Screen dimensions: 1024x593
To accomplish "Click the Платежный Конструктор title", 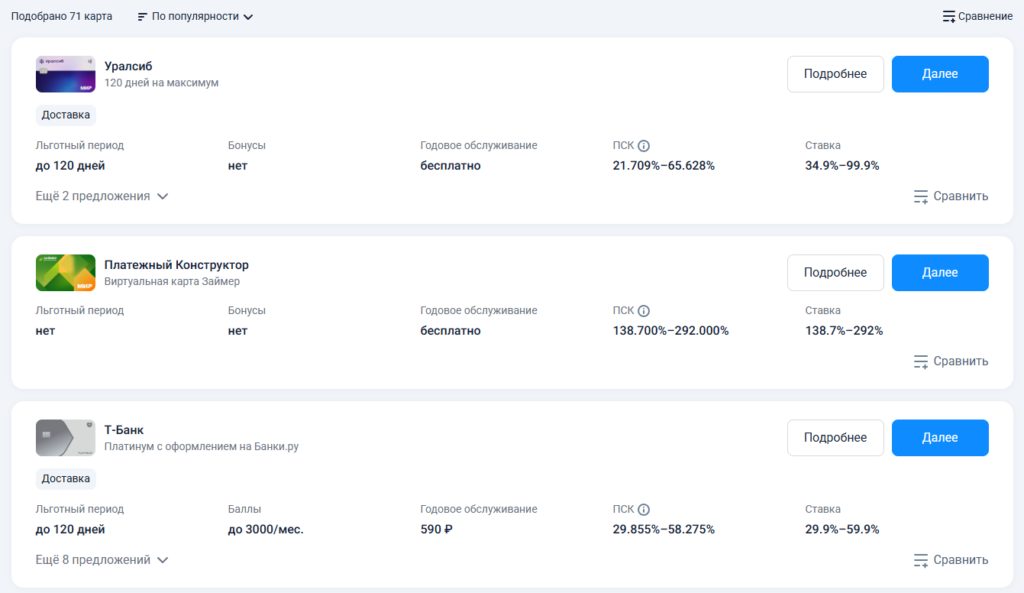I will [x=176, y=264].
